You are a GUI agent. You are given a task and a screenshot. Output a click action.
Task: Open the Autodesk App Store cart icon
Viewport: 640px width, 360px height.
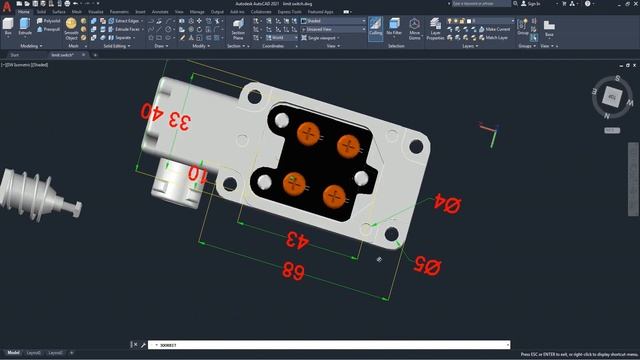[x=564, y=4]
